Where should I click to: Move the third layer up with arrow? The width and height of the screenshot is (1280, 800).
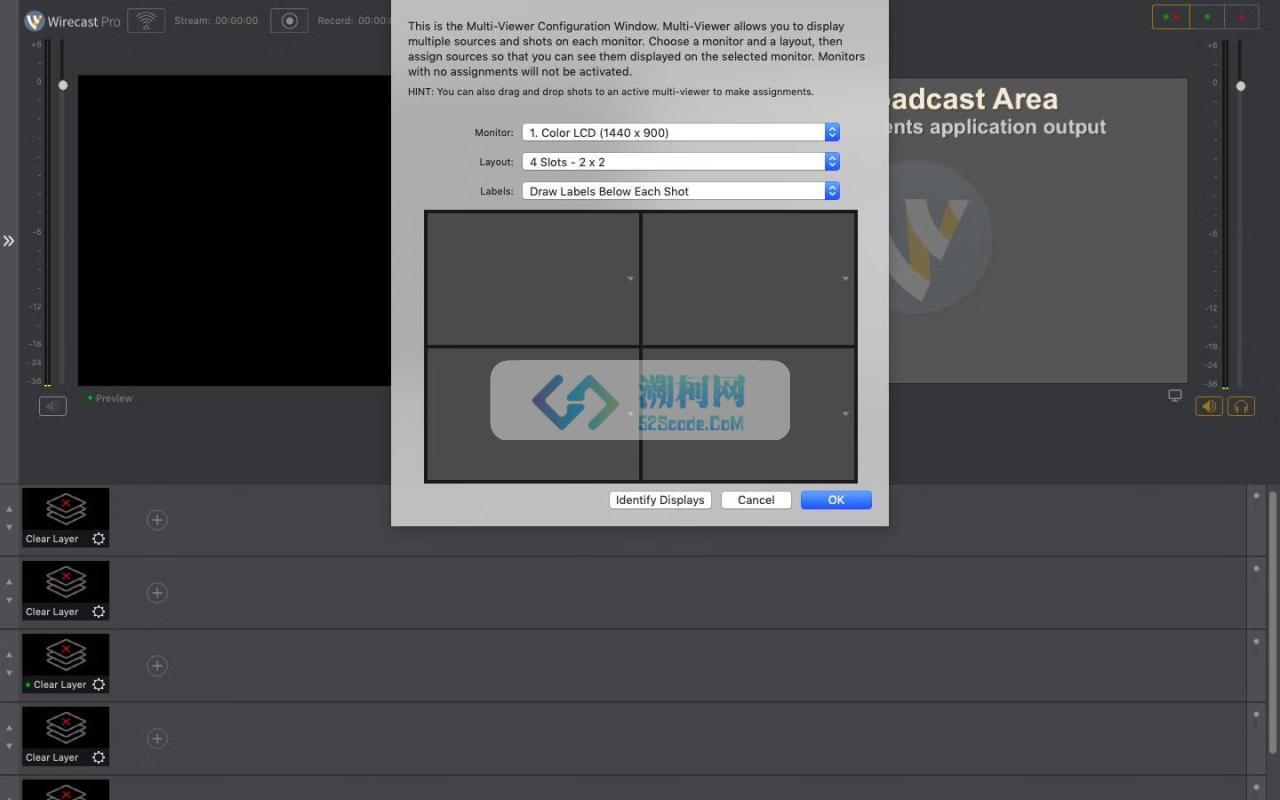pyautogui.click(x=9, y=655)
